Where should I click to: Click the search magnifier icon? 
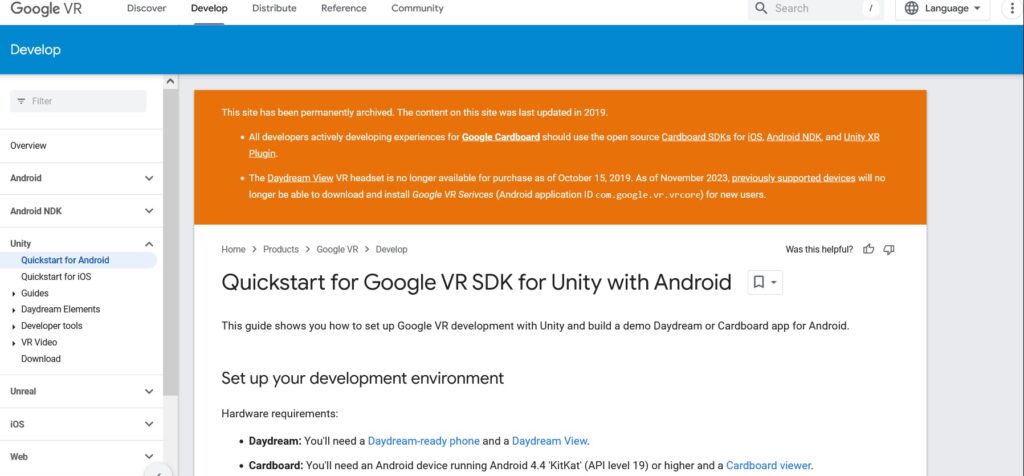[x=761, y=8]
